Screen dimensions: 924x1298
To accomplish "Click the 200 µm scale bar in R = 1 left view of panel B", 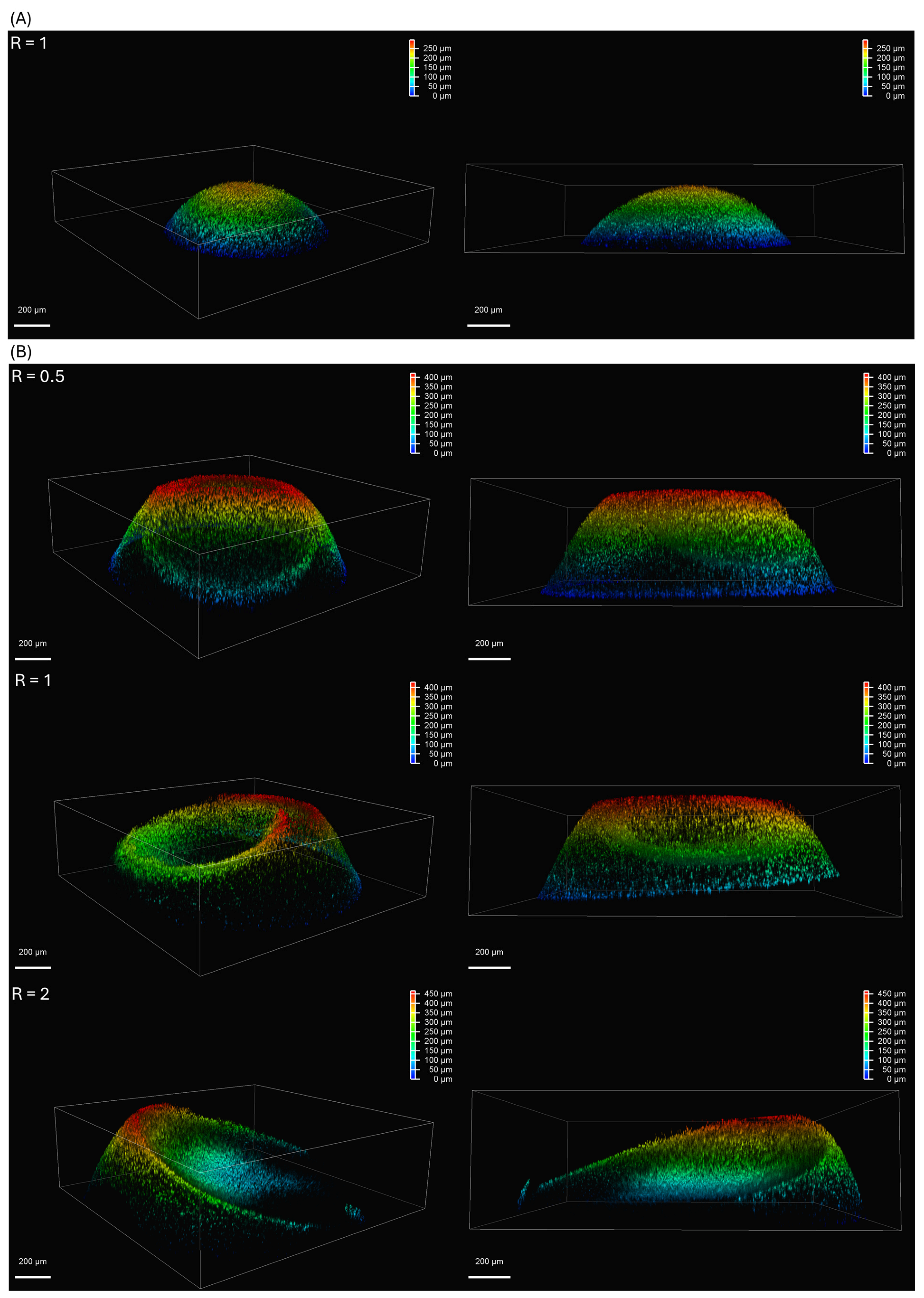I will pos(33,967).
